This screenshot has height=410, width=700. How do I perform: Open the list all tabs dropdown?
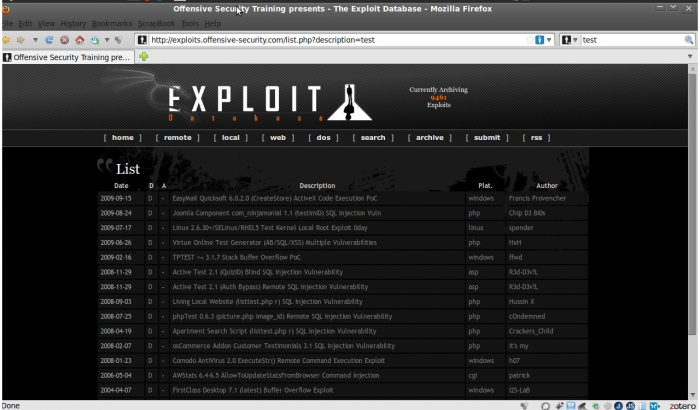click(690, 57)
